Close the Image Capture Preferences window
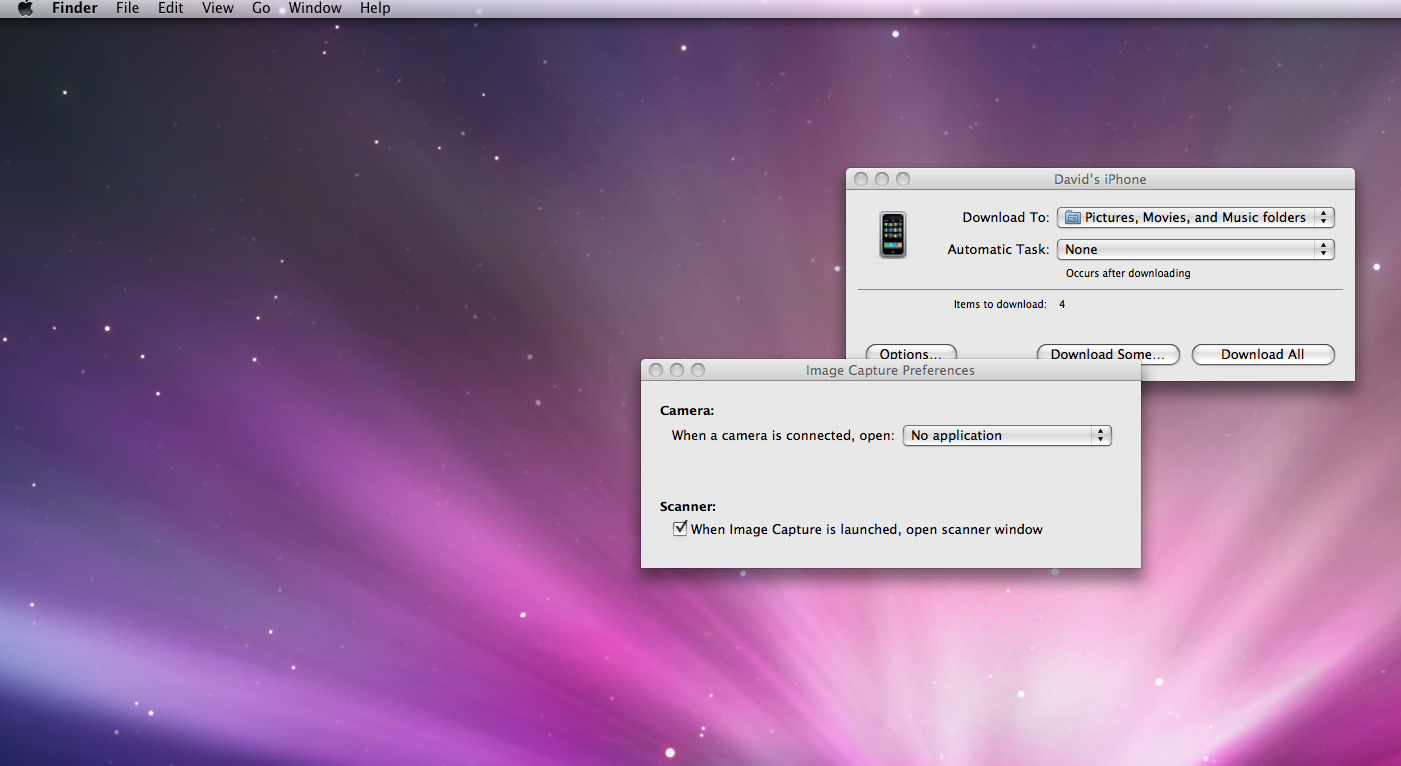The image size is (1401, 766). pyautogui.click(x=656, y=370)
